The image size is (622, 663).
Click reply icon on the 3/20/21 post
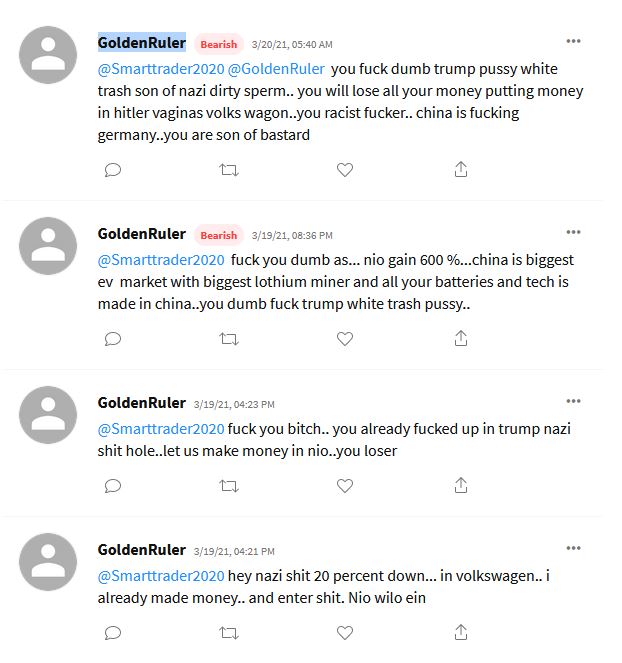[x=113, y=170]
